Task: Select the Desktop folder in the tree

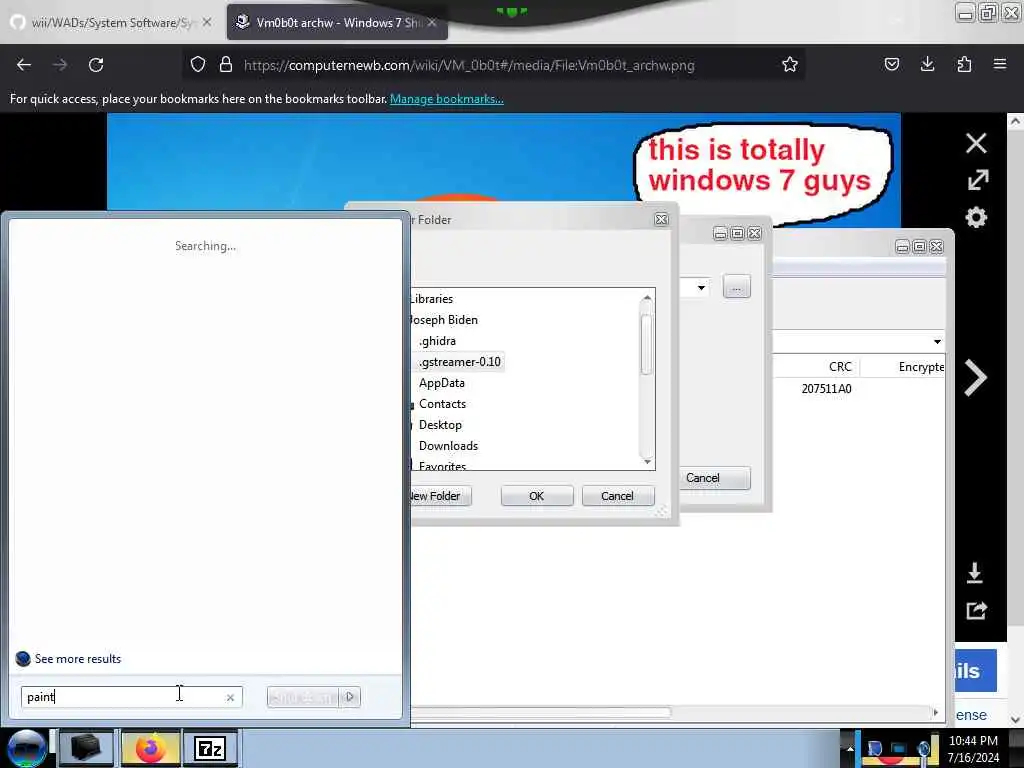Action: pyautogui.click(x=440, y=424)
